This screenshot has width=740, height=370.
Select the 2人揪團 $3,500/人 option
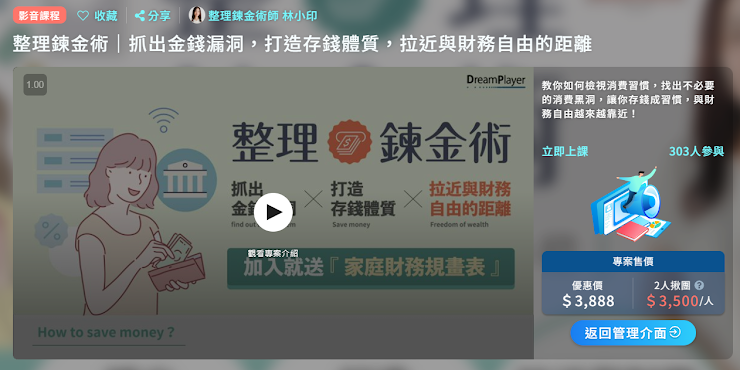[679, 294]
